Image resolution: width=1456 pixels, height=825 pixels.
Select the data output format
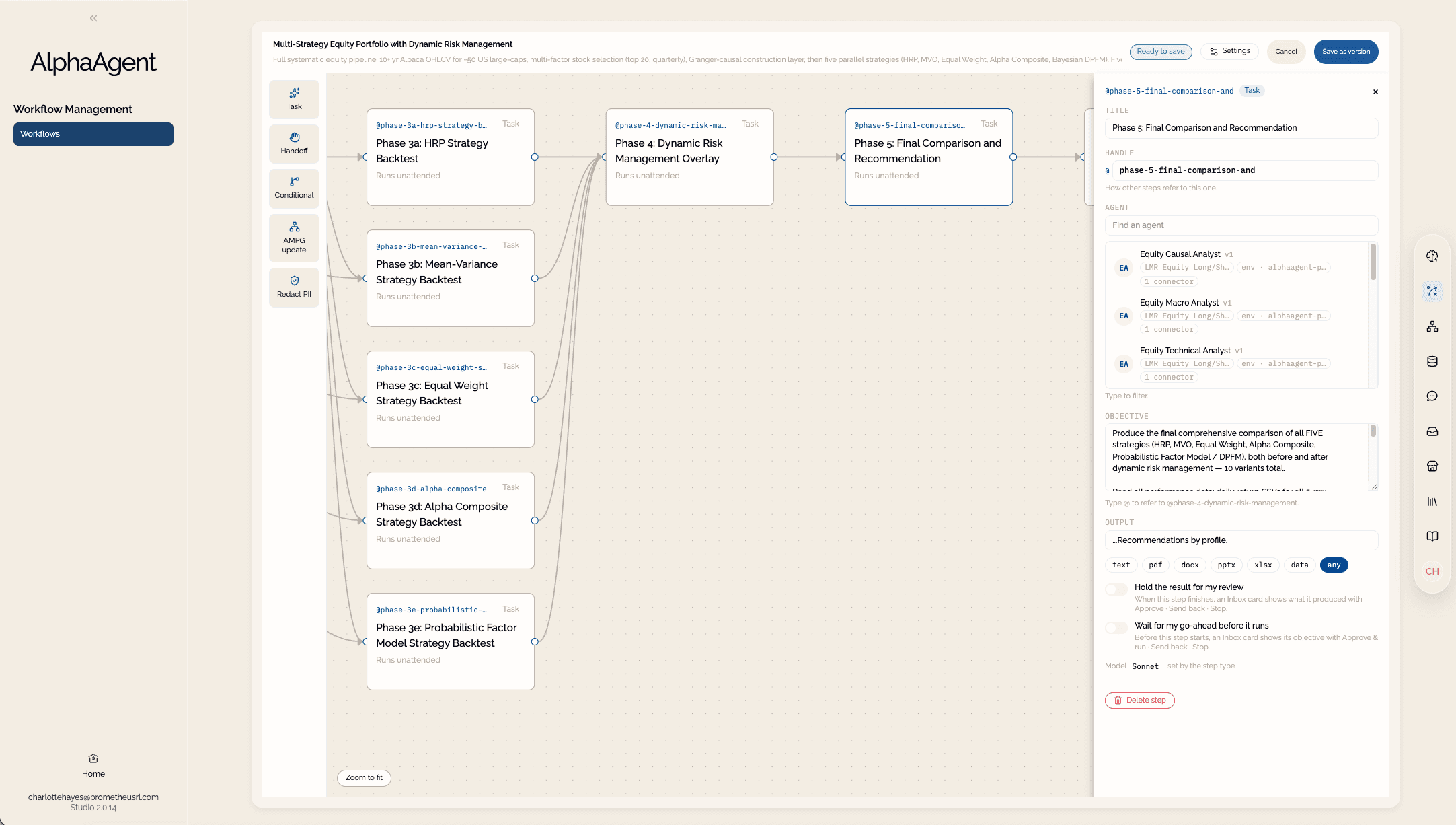[1300, 565]
